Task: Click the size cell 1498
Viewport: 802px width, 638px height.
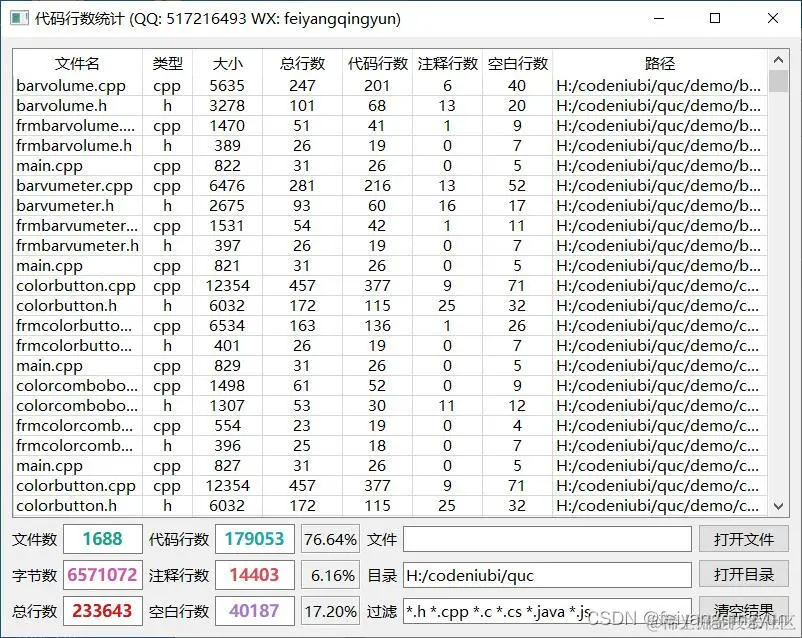Action: pos(227,386)
